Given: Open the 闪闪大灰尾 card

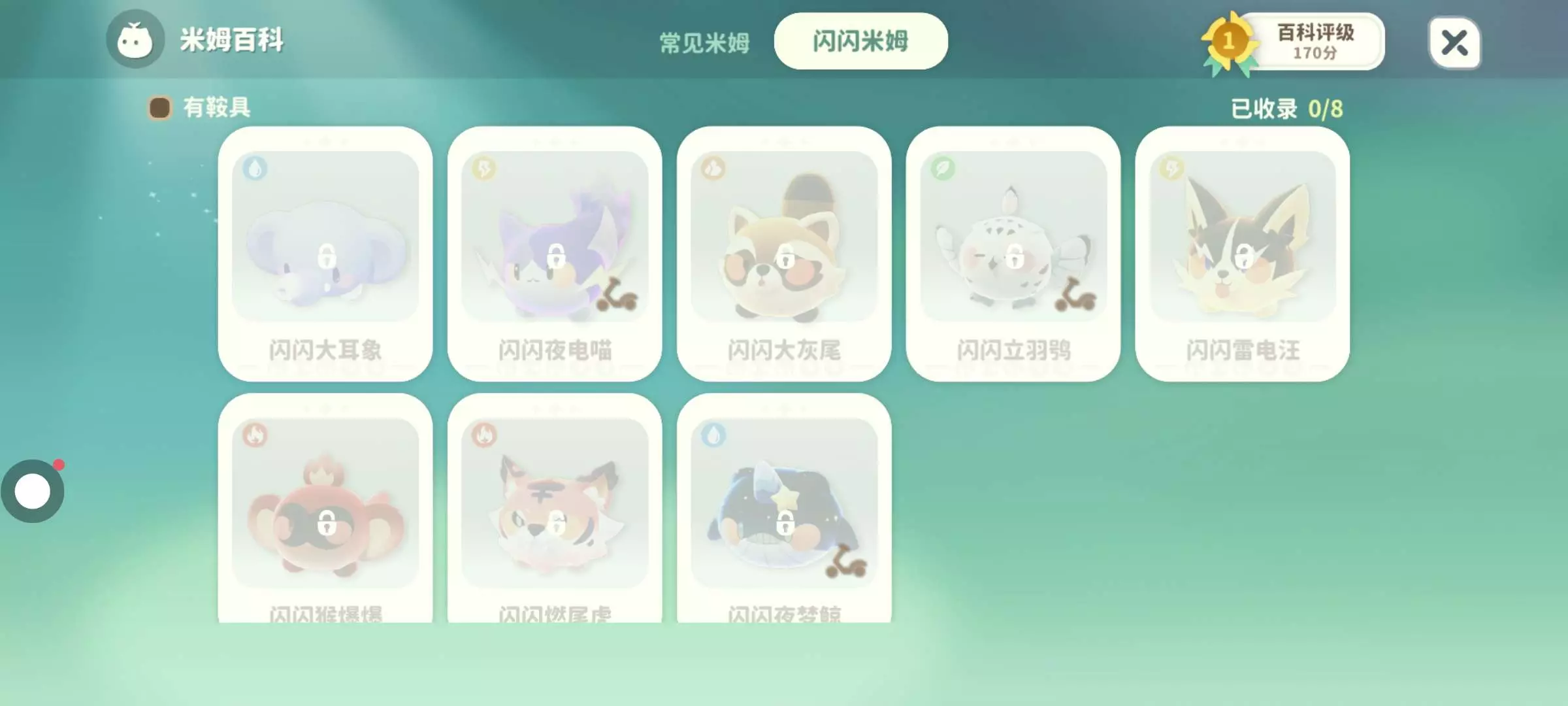Looking at the screenshot, I should (784, 254).
